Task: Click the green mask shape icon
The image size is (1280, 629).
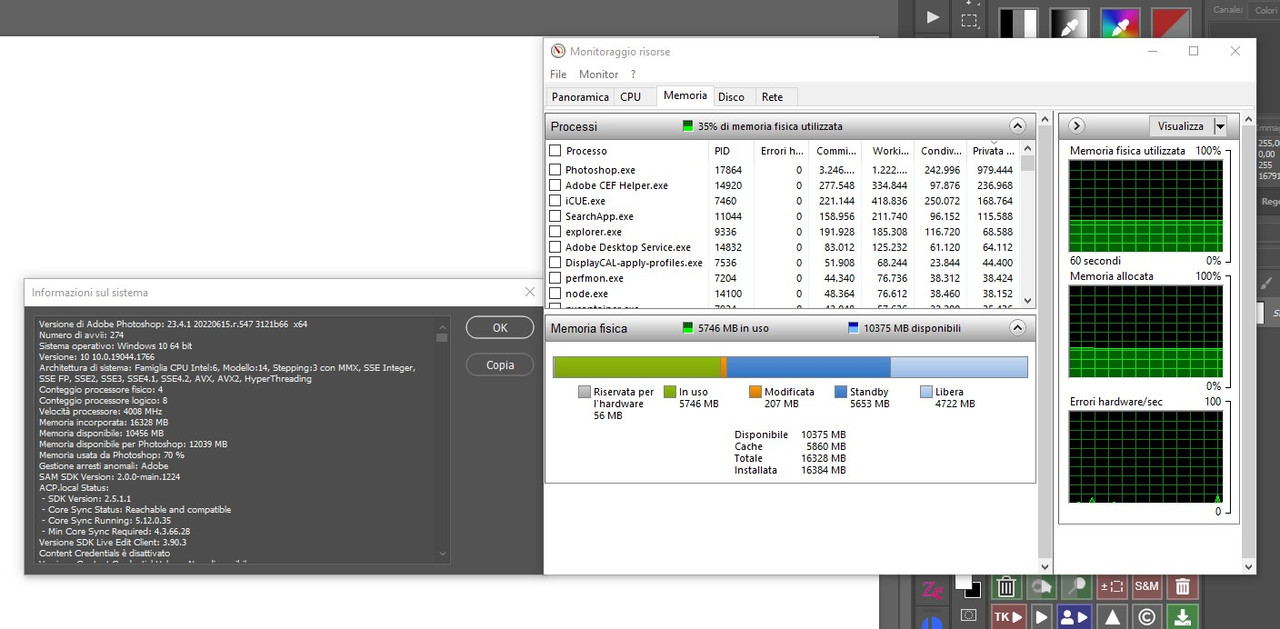Action: 1042,588
